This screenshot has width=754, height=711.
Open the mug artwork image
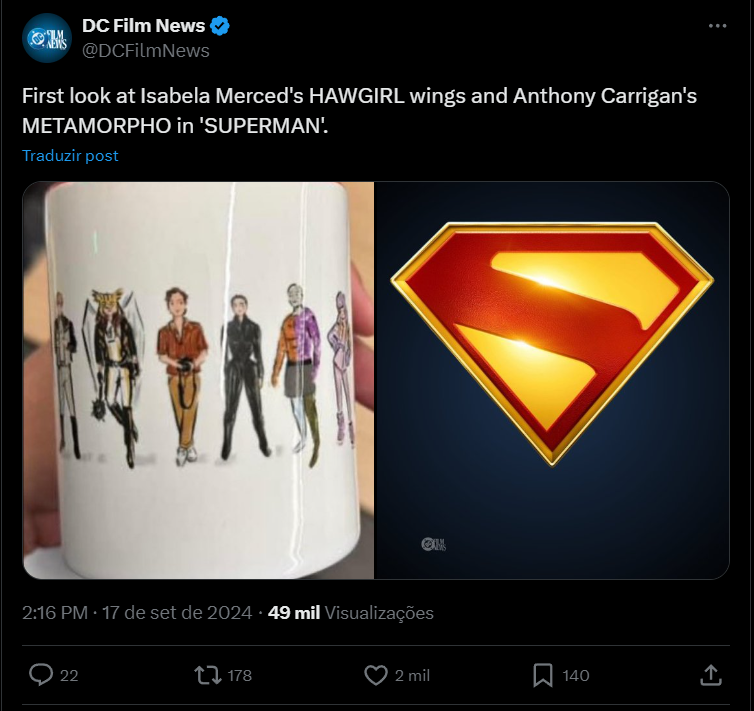[198, 380]
